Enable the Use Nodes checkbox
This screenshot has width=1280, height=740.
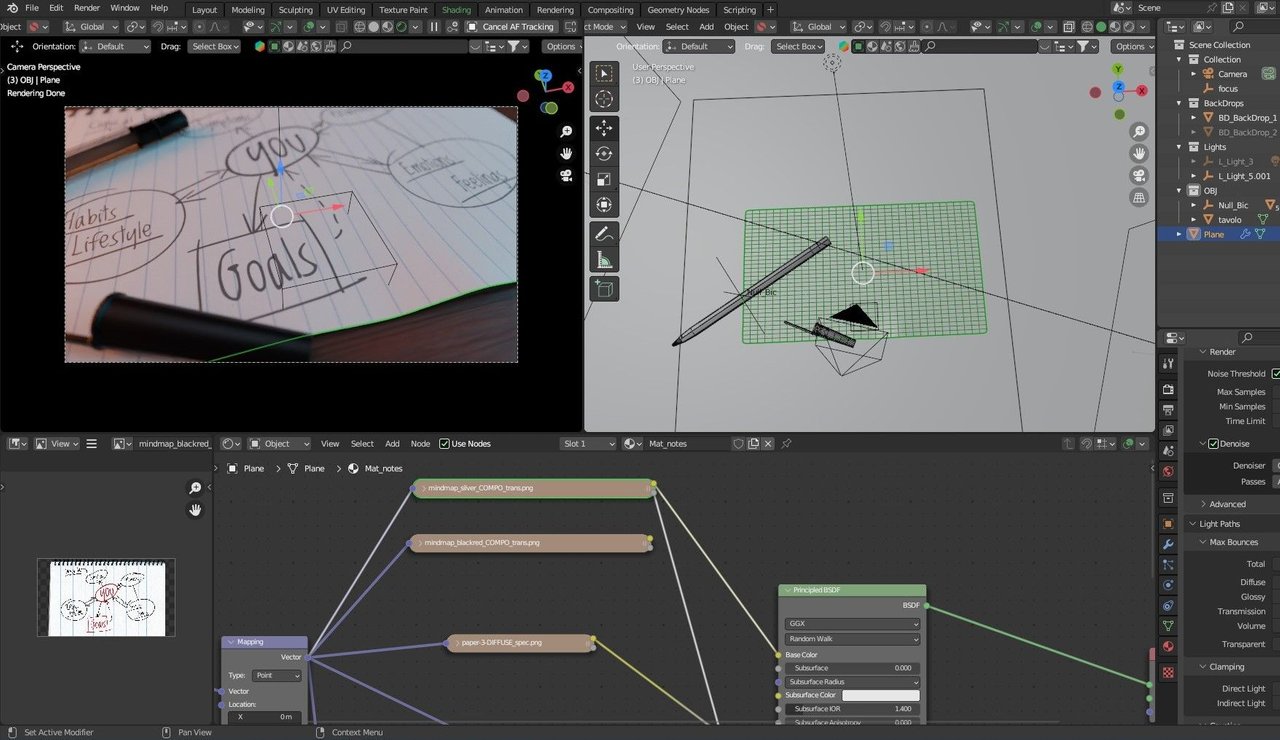[445, 443]
